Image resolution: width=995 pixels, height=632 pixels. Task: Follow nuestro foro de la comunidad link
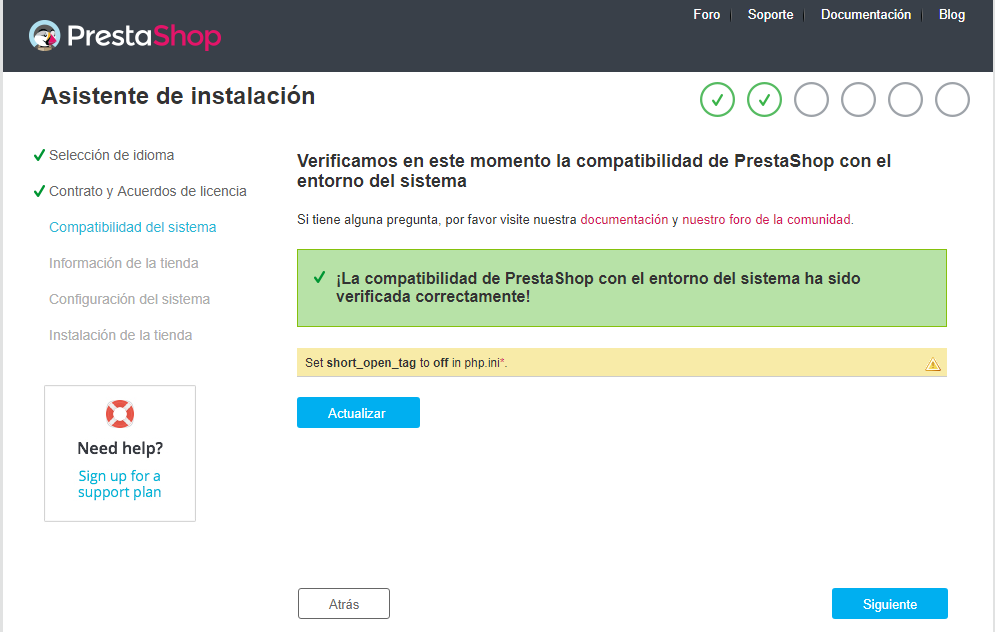click(x=767, y=220)
